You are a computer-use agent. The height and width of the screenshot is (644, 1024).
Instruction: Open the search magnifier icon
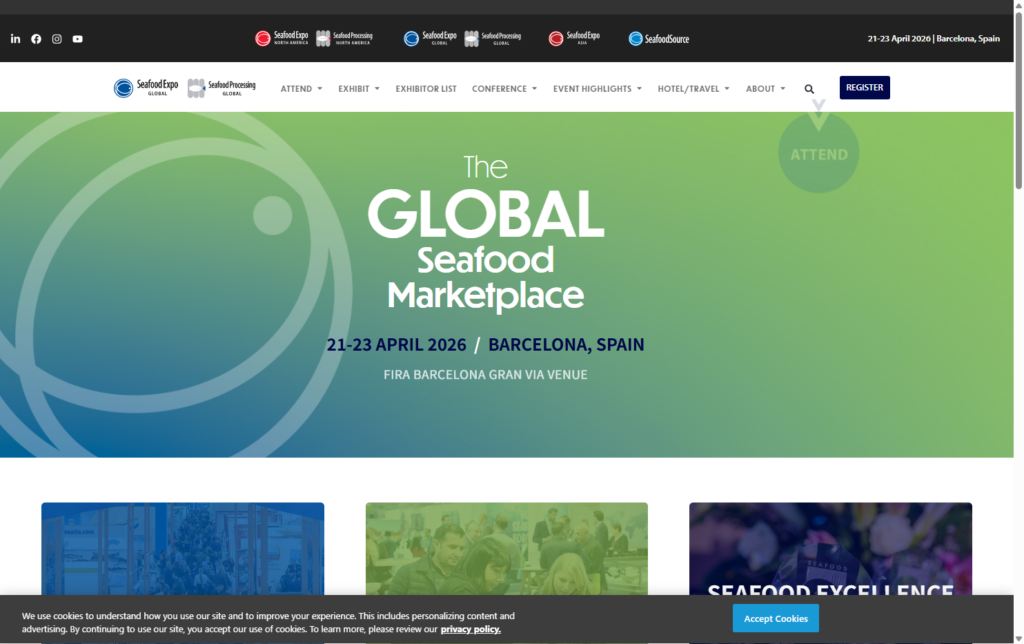[809, 88]
